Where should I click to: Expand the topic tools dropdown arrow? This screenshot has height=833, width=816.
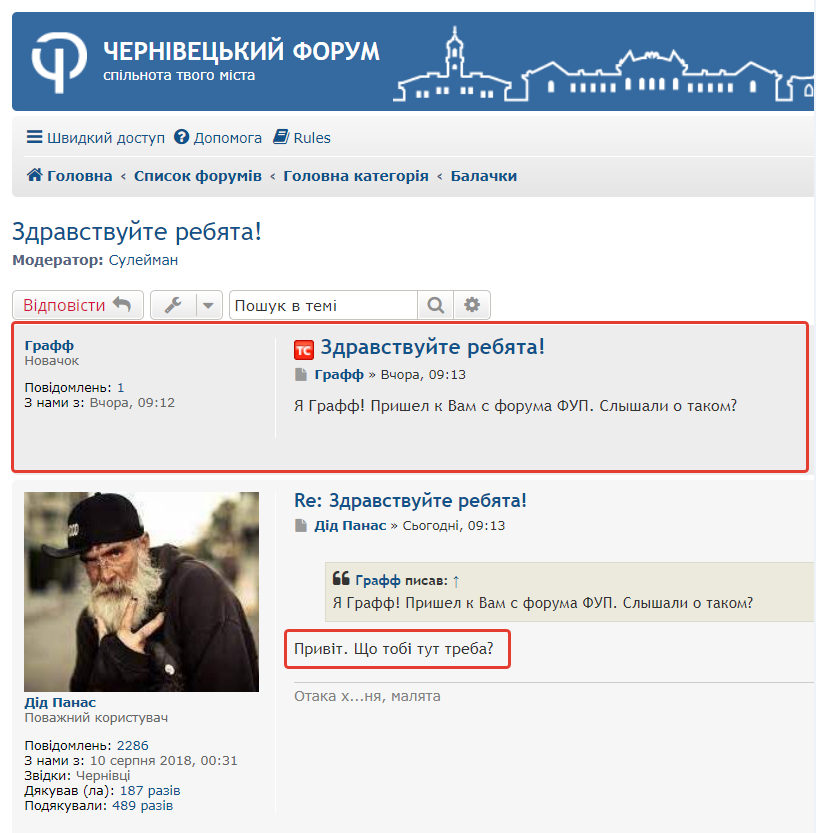pyautogui.click(x=209, y=305)
